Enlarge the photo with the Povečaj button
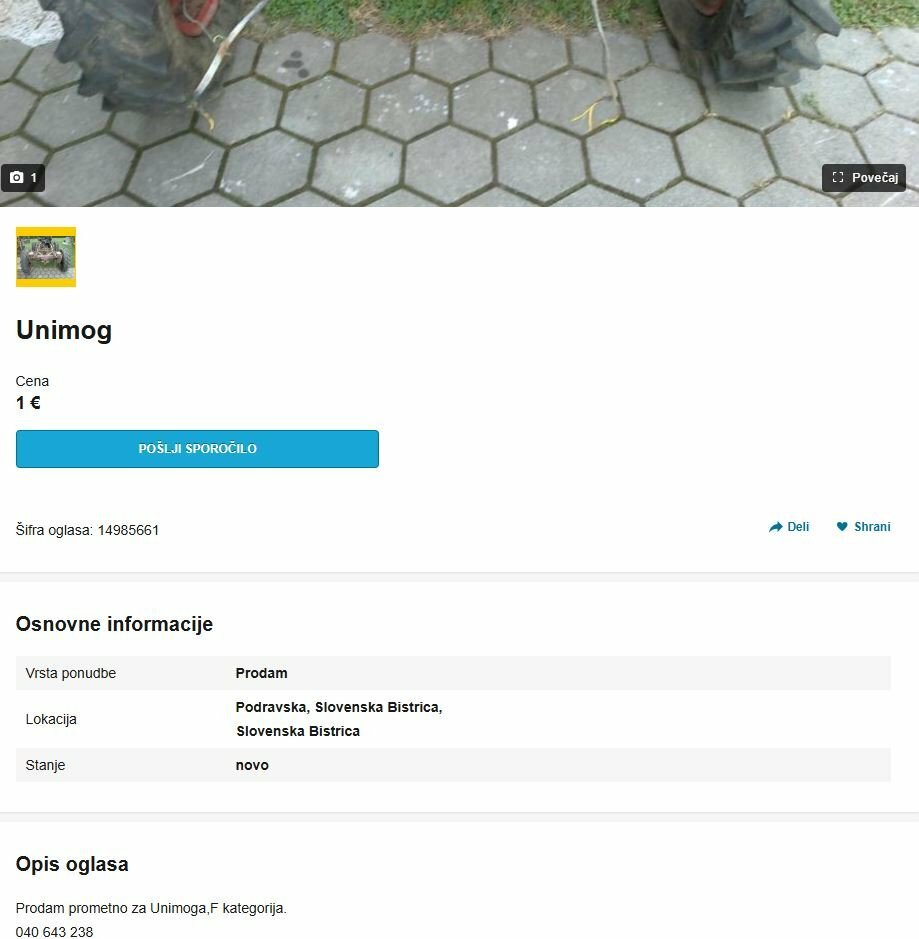 point(863,178)
